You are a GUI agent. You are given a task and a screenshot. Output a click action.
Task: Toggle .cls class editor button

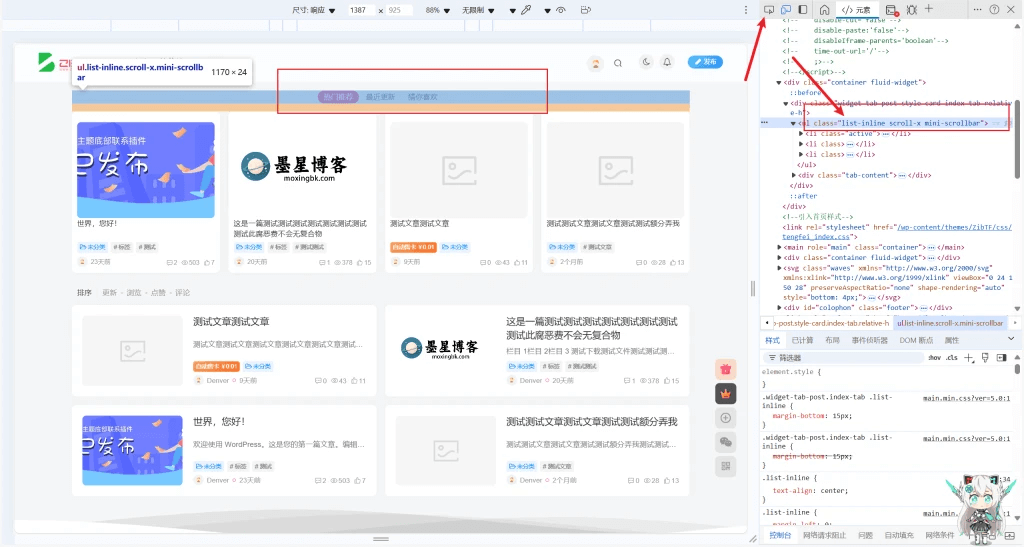(952, 358)
